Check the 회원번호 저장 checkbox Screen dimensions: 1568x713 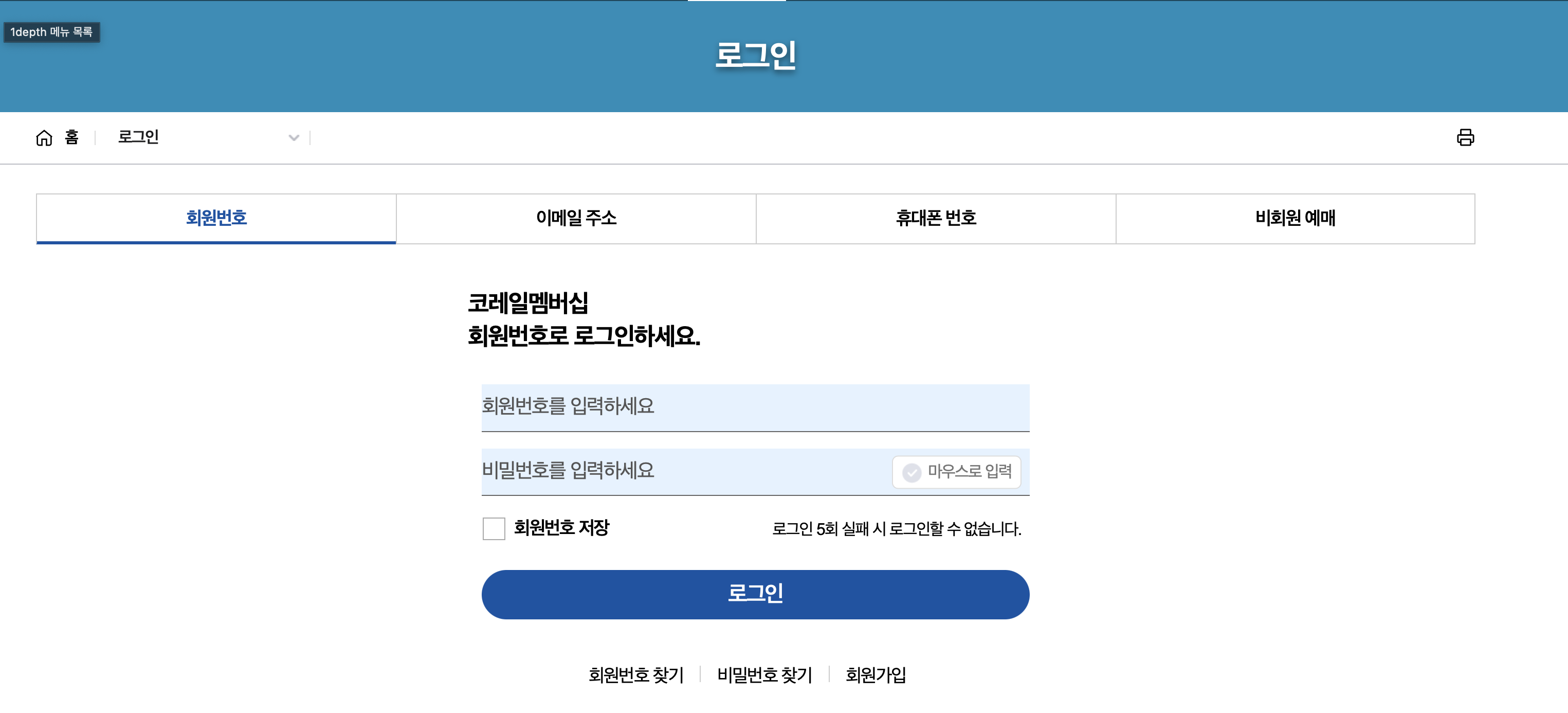493,528
